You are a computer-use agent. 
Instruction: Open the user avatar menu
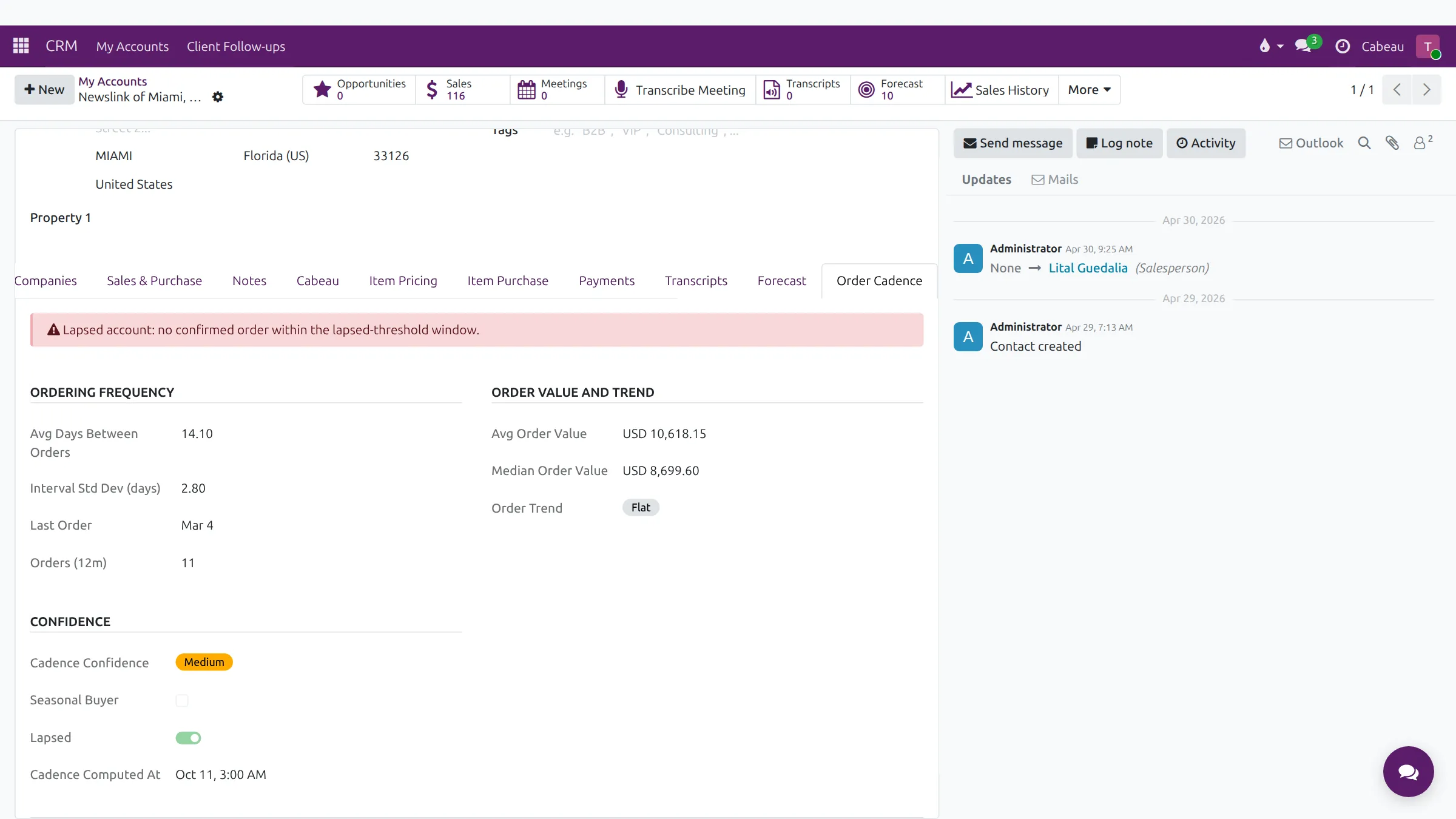coord(1428,46)
